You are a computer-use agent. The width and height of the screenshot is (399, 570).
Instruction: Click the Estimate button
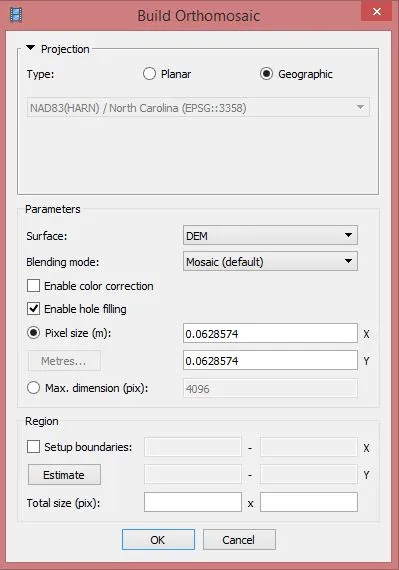(64, 475)
